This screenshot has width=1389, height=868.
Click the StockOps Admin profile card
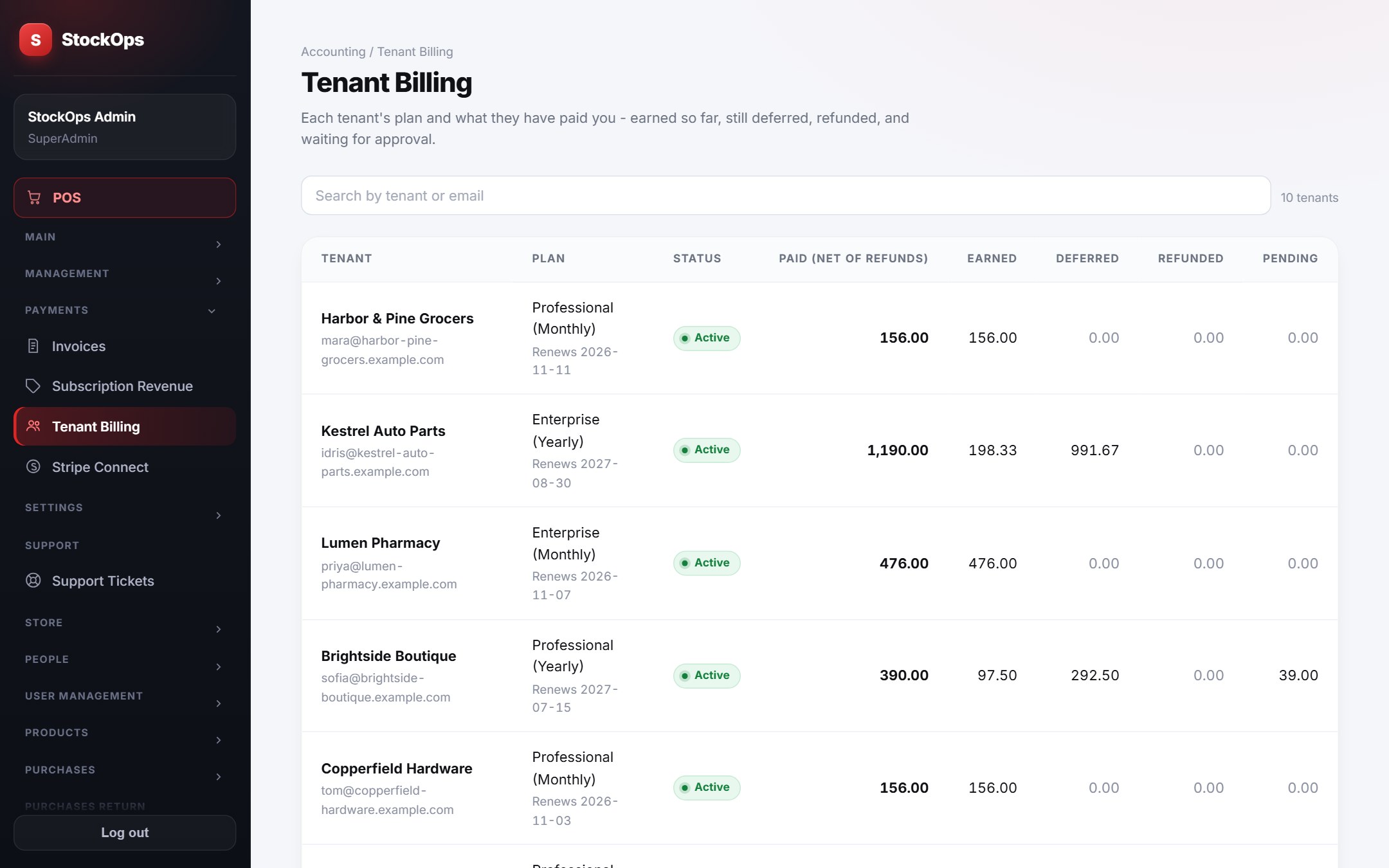pyautogui.click(x=125, y=127)
